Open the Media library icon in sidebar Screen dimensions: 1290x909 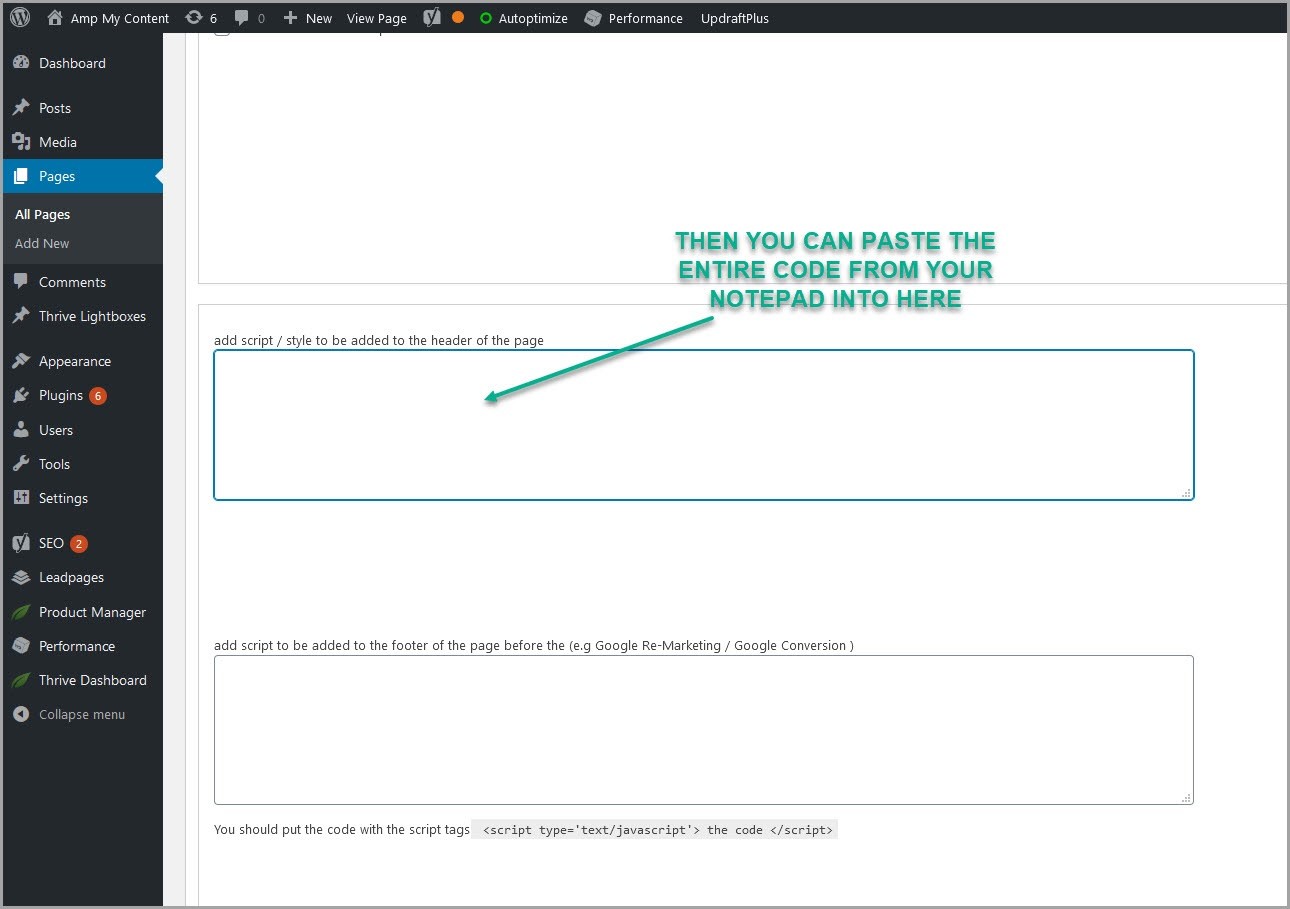22,141
